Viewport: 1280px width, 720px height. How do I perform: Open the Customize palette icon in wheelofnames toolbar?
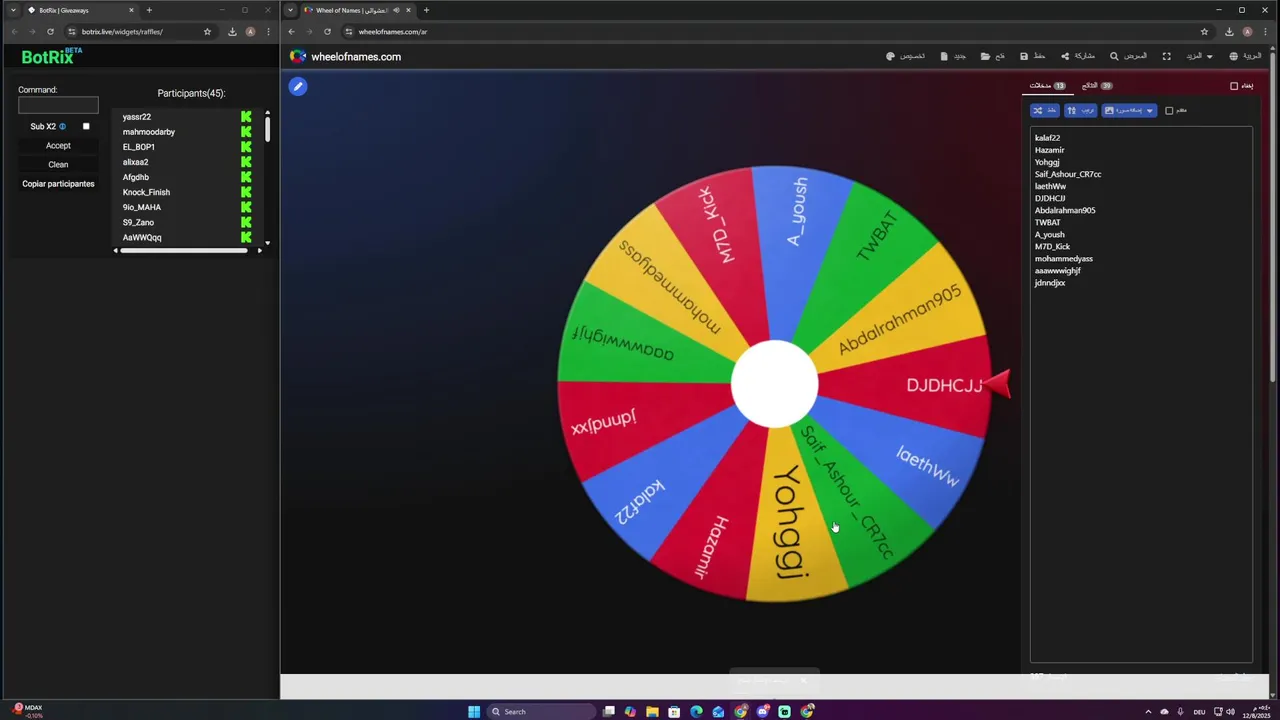tap(890, 57)
